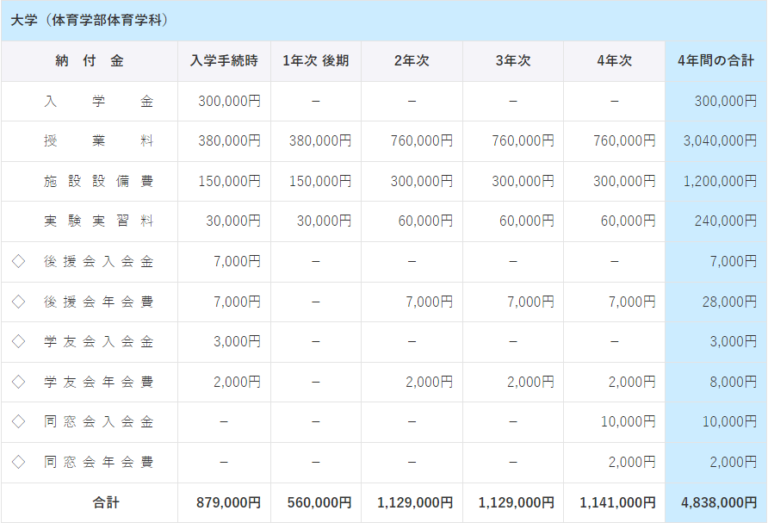Click the 3,040,000円 tuition total cell

[x=719, y=142]
